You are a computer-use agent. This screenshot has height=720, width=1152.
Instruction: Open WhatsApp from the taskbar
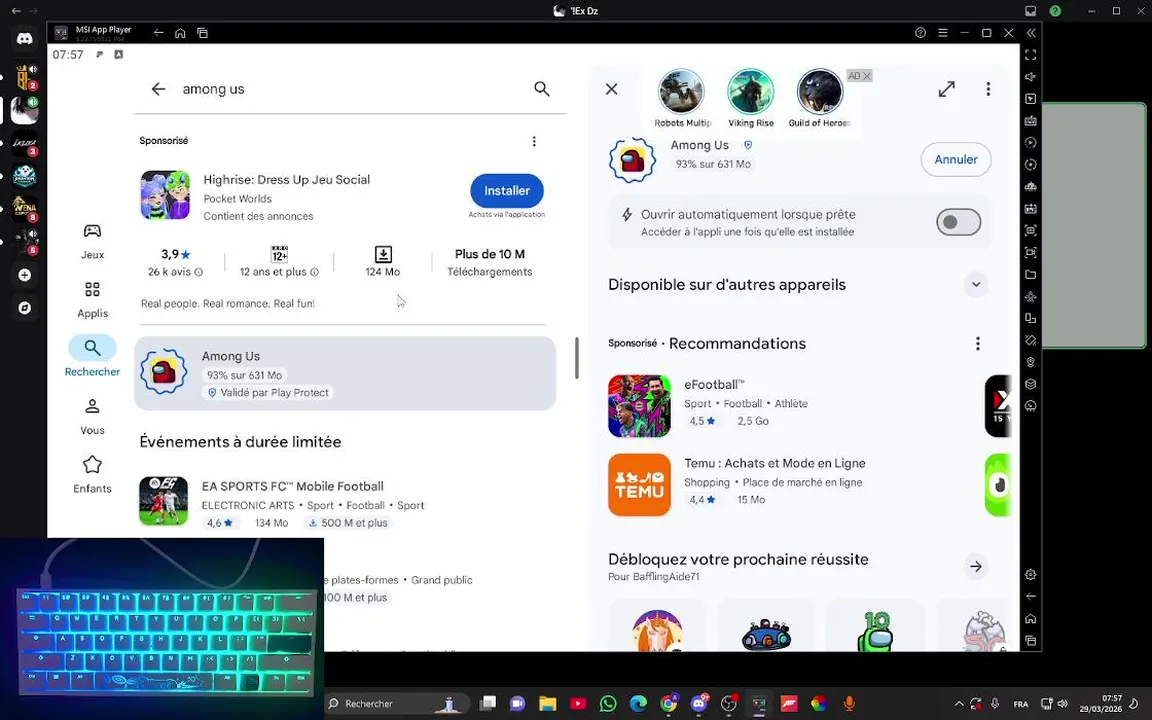608,704
